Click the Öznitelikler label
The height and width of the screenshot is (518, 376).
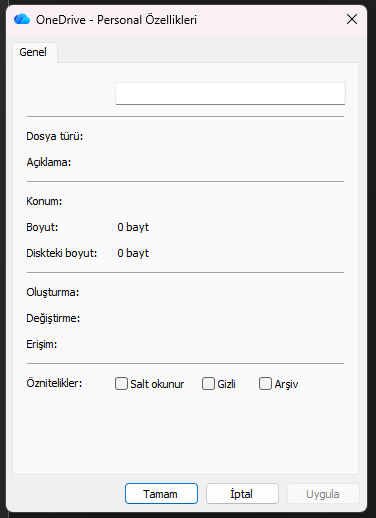tap(54, 383)
